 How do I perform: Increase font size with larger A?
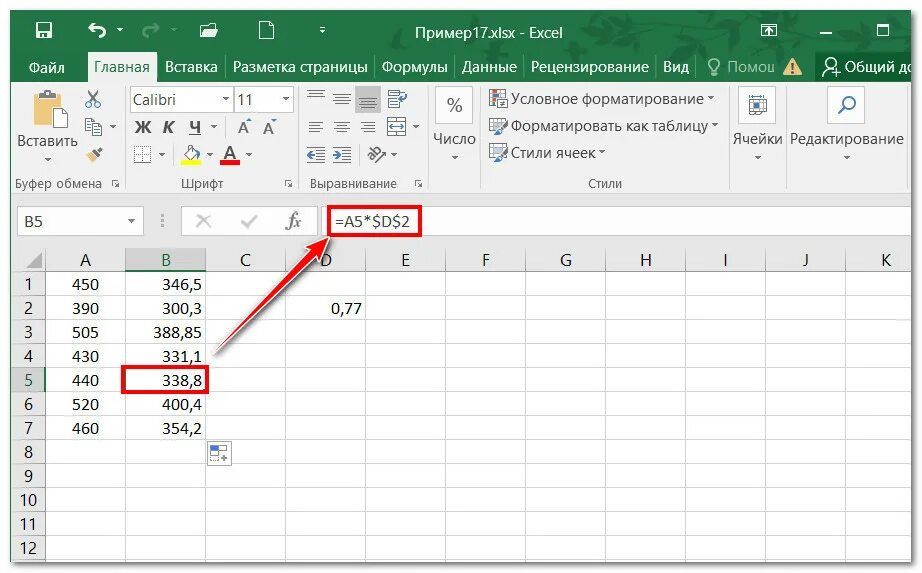pos(243,126)
